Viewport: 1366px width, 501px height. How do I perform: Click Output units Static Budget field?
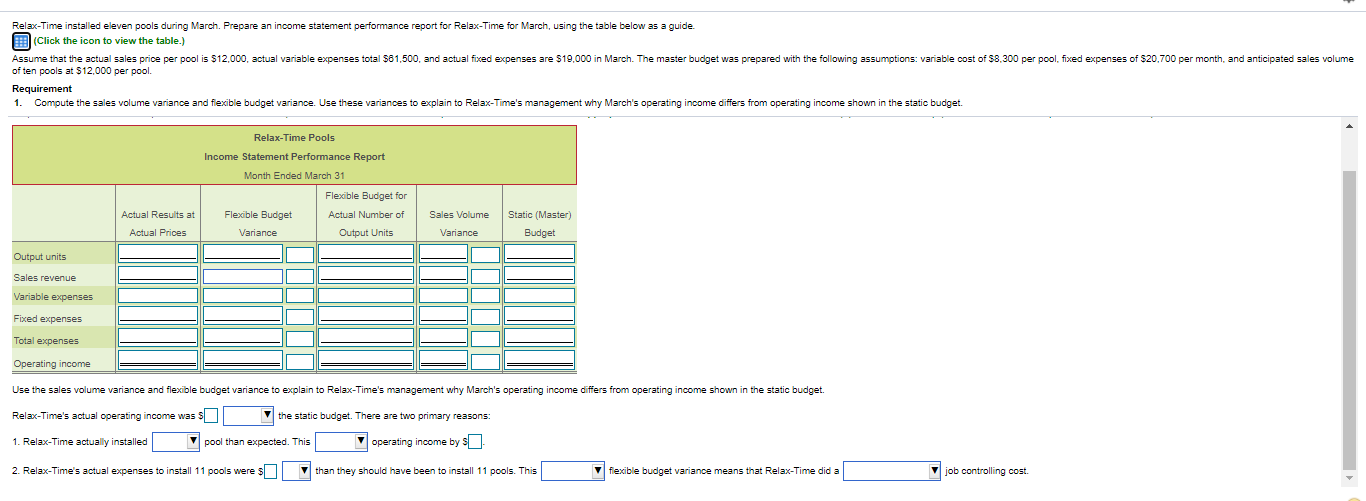[540, 253]
